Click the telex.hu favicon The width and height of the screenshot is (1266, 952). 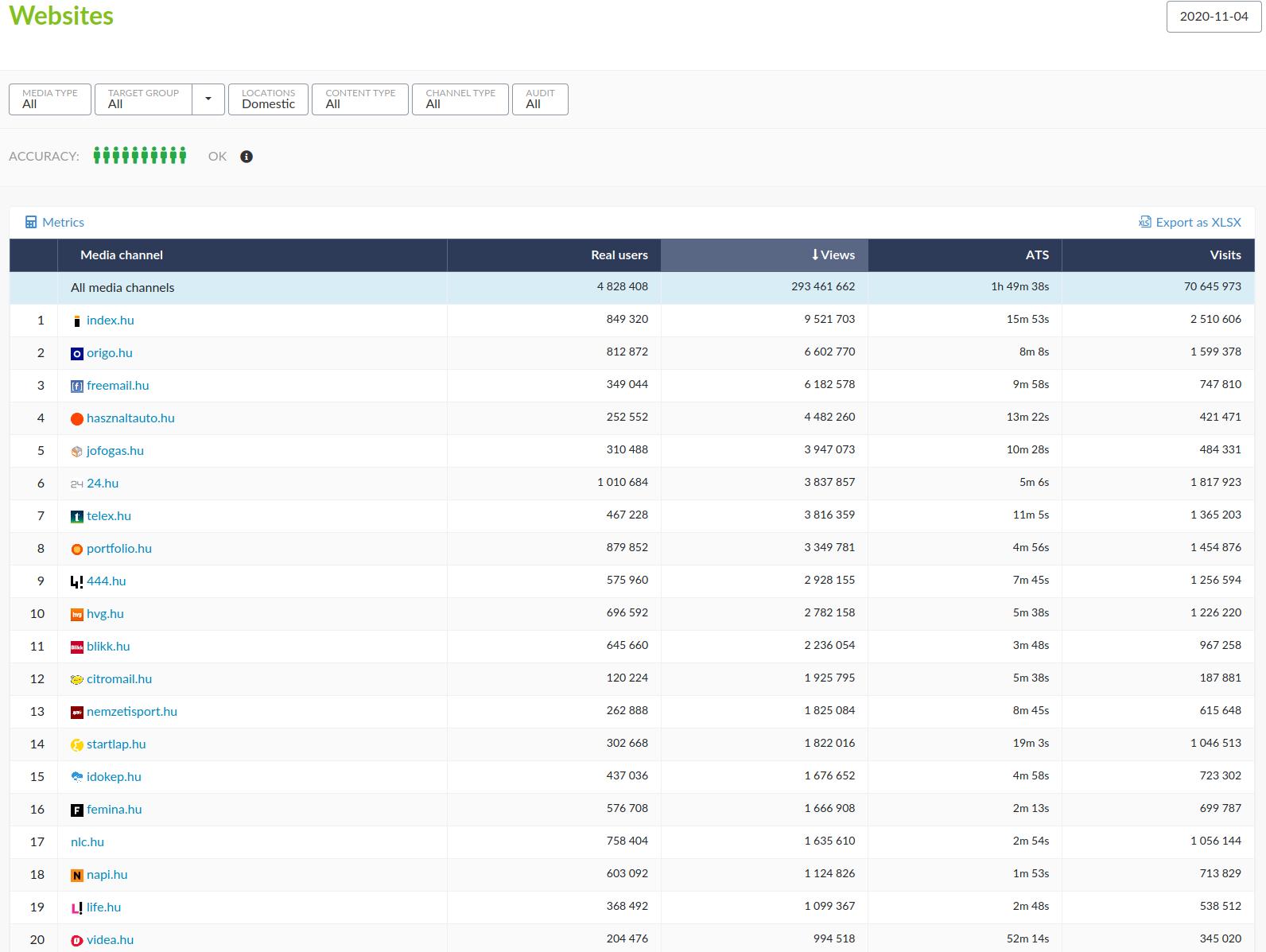(77, 517)
